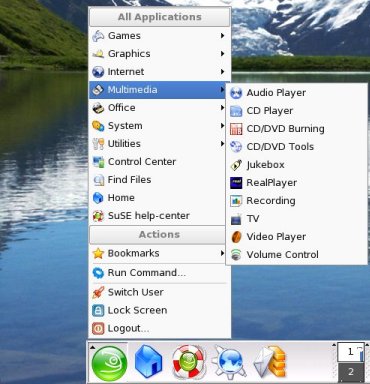The width and height of the screenshot is (370, 384).
Task: Click the Find Files magnifier icon
Action: tap(98, 180)
